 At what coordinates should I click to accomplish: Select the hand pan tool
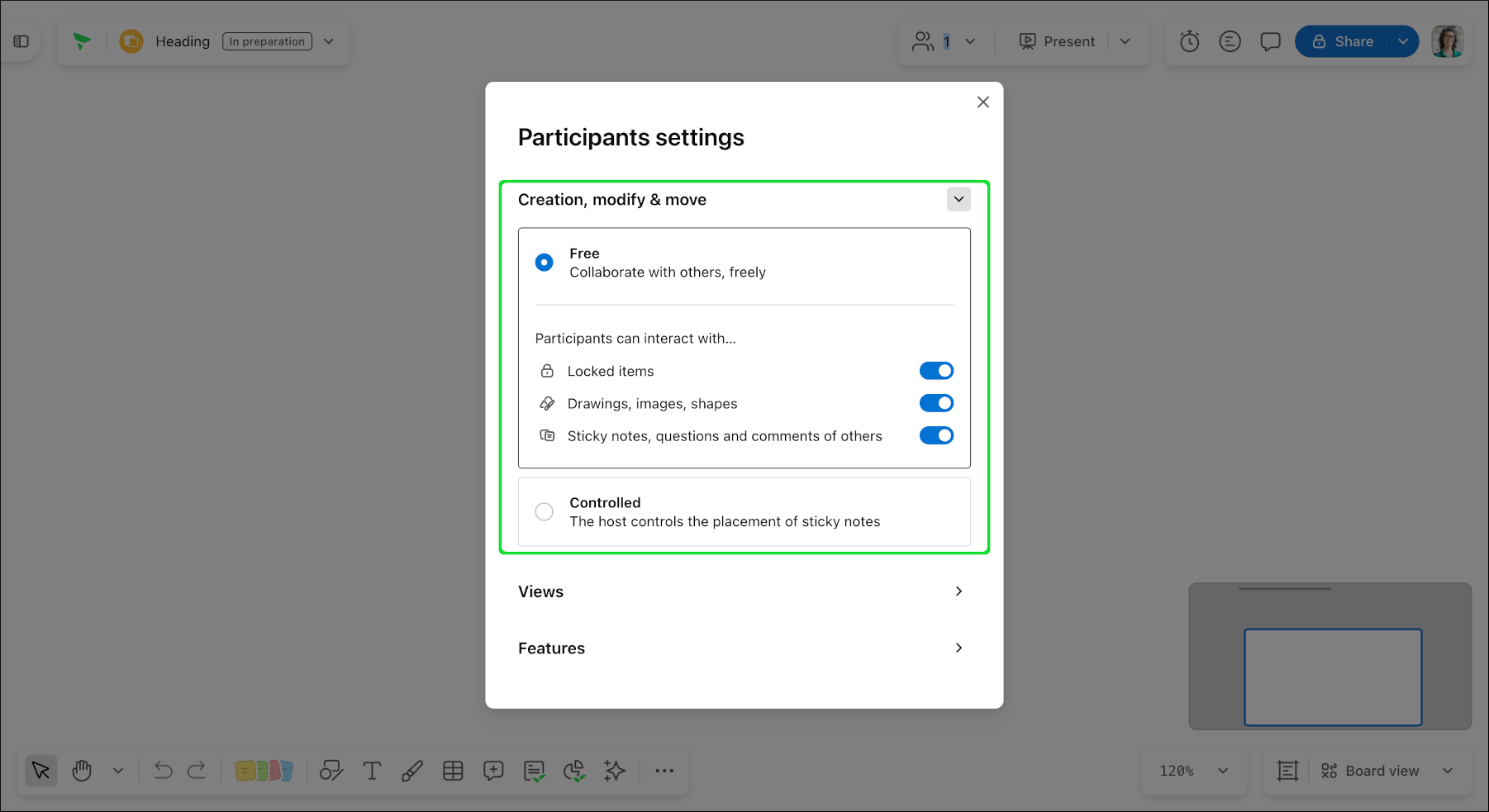click(x=82, y=771)
